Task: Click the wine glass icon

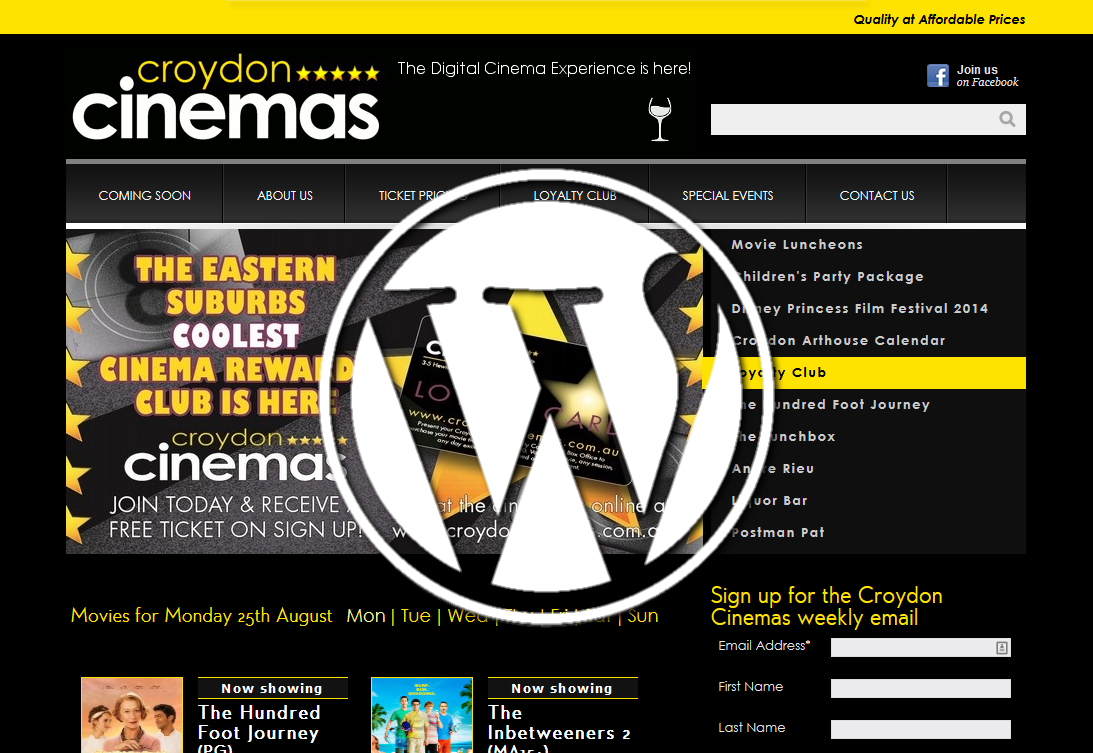Action: (x=659, y=119)
